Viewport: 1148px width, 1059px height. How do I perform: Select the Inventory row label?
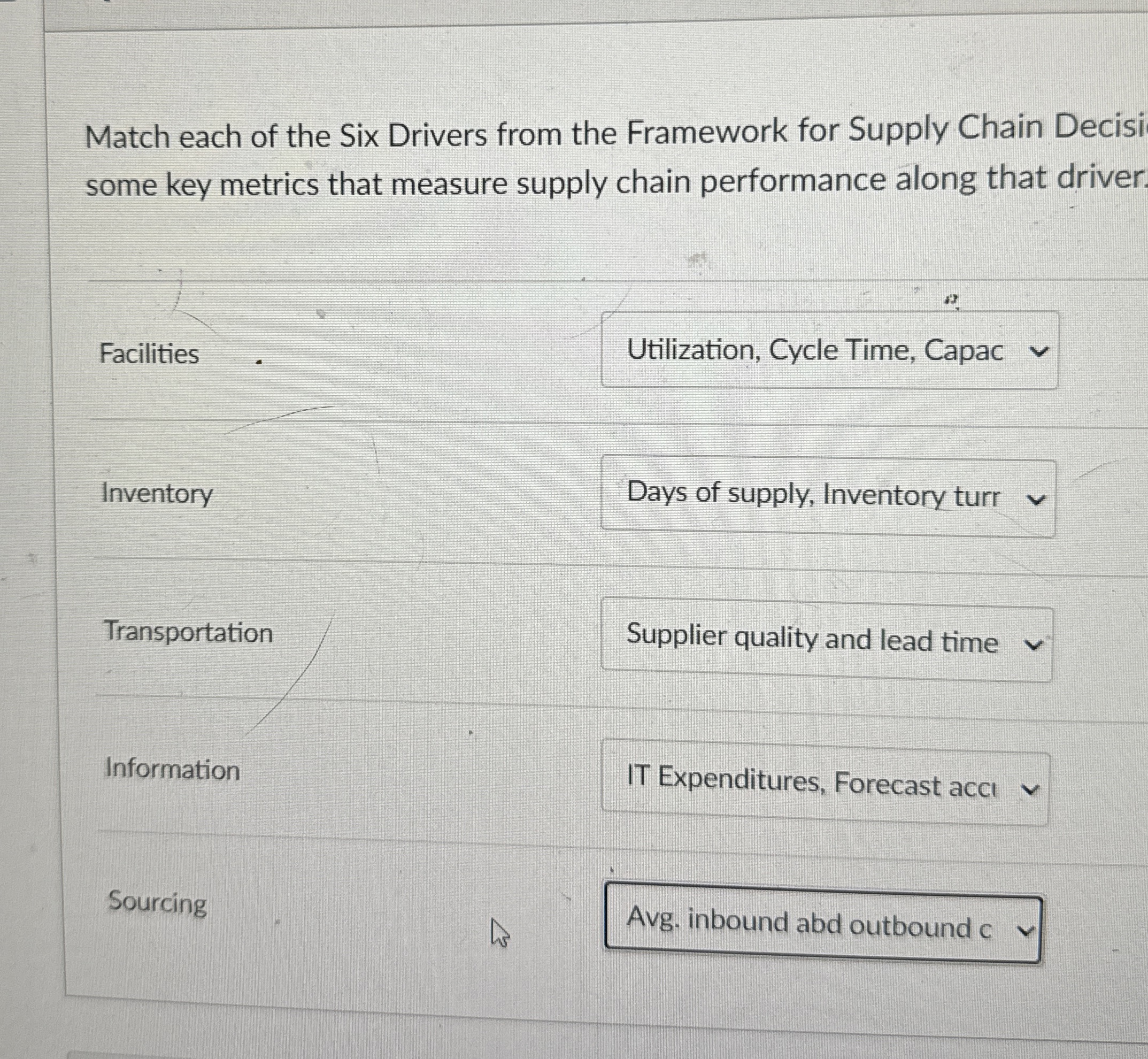157,493
